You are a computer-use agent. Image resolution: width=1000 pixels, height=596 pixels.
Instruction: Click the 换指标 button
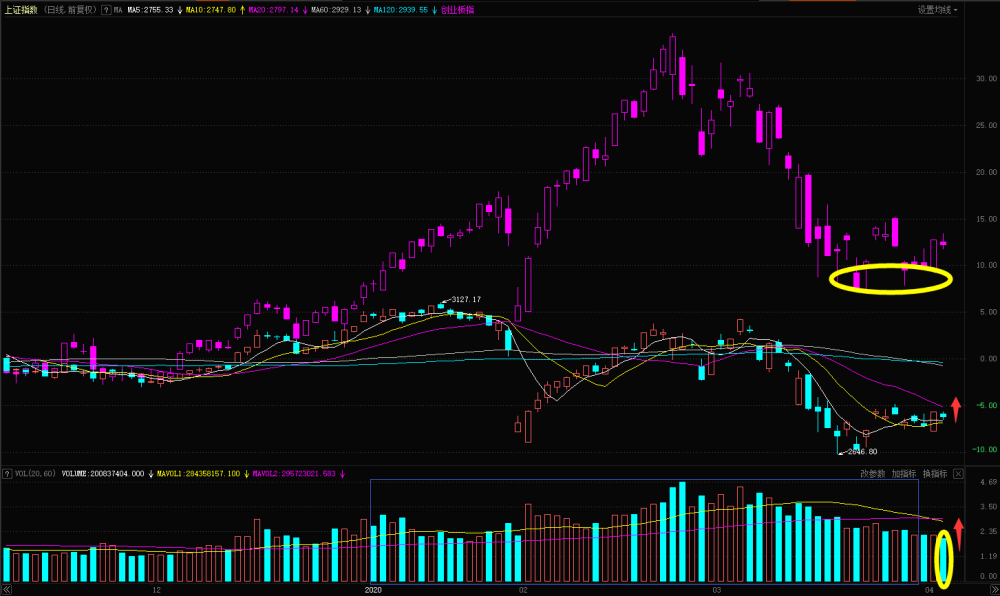tap(935, 474)
